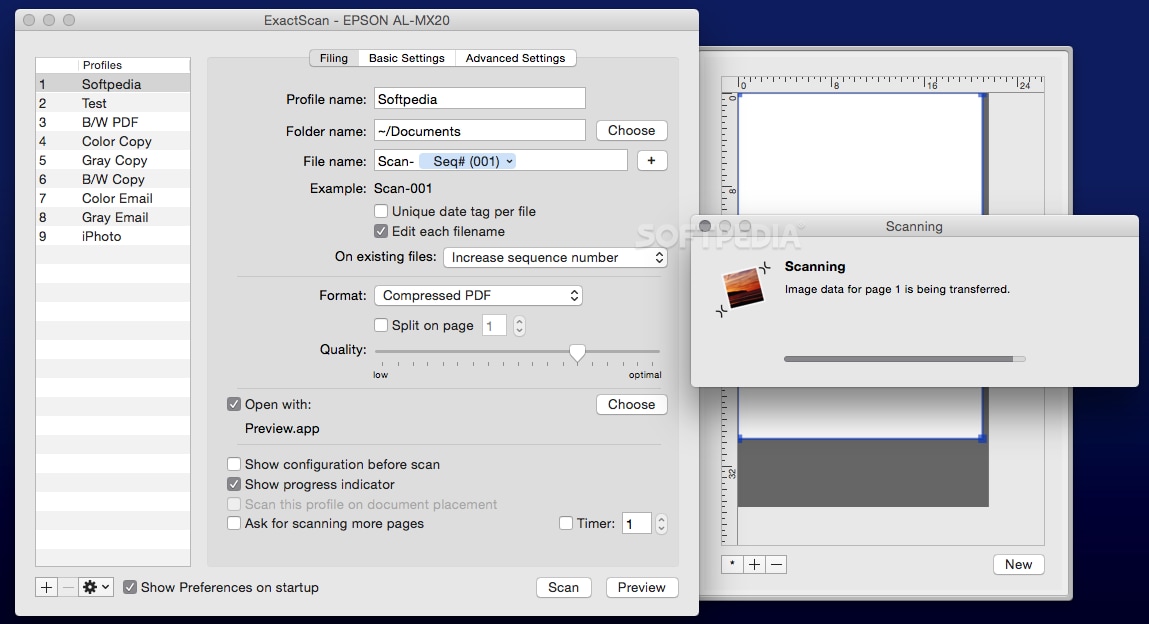
Task: Click the Profile name input field
Action: coord(480,99)
